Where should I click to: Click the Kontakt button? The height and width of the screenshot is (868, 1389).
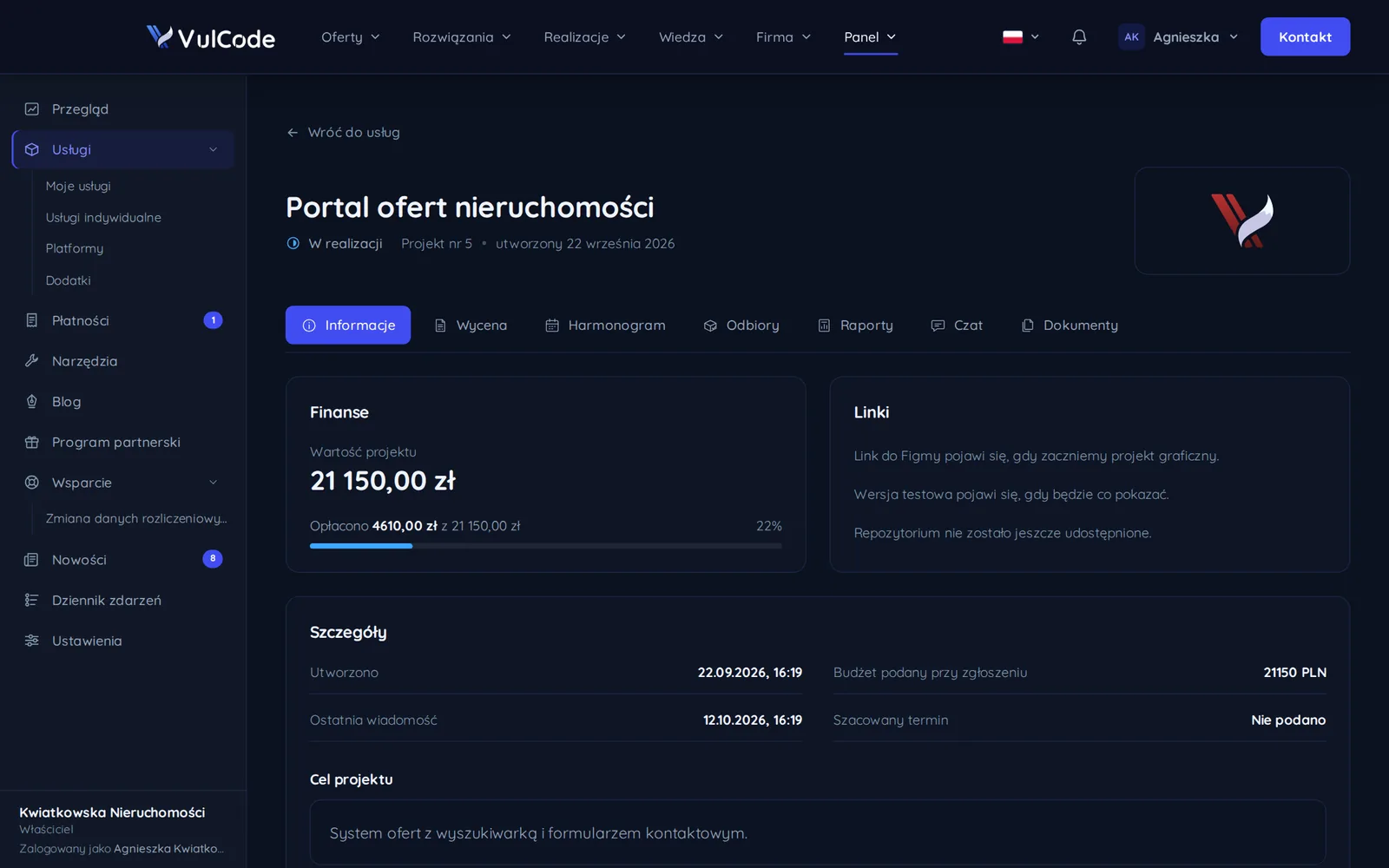click(1305, 36)
